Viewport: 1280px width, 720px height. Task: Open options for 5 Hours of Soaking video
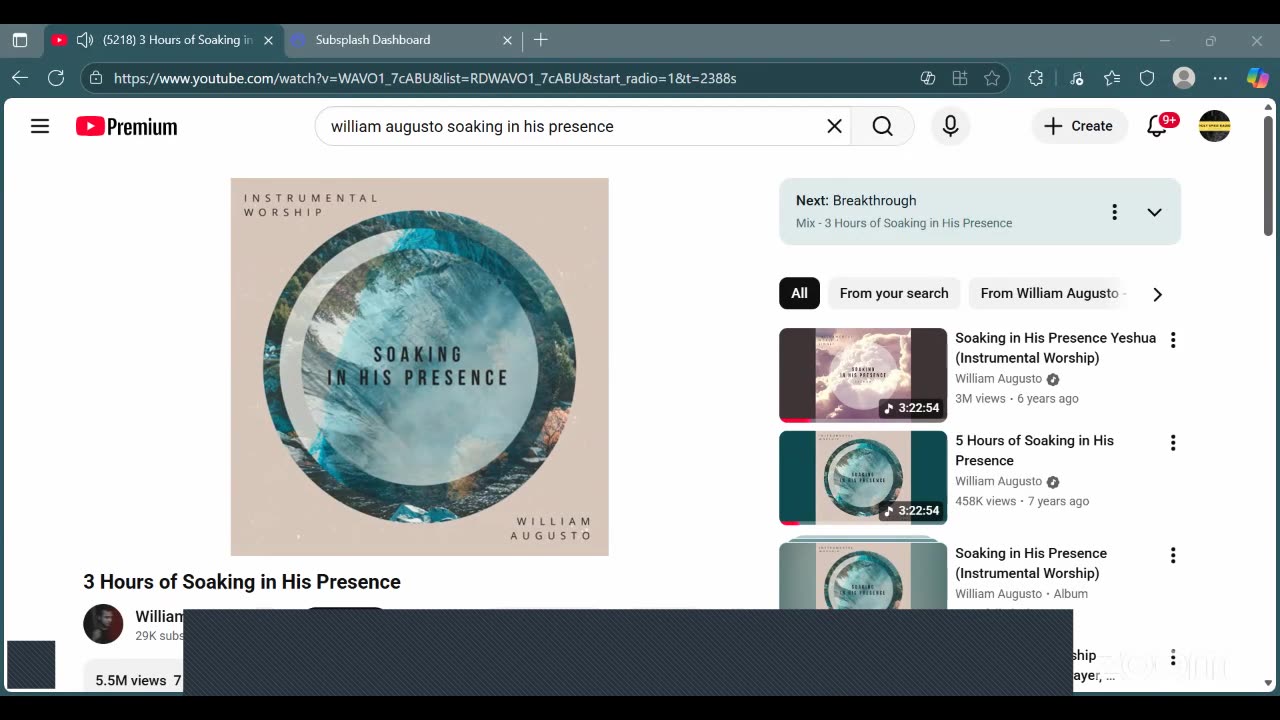tap(1173, 443)
